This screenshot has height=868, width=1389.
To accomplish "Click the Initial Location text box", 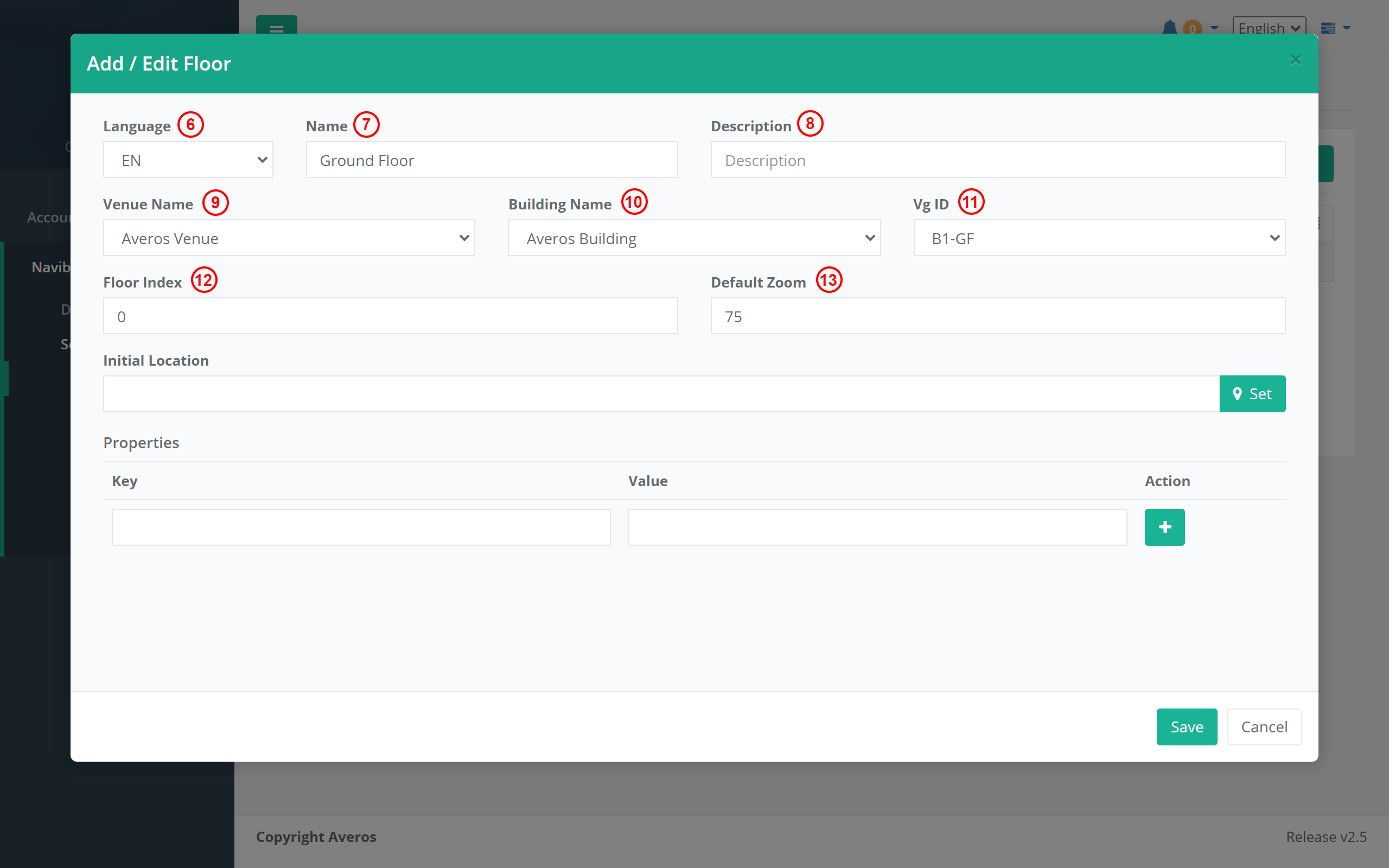I will [660, 394].
